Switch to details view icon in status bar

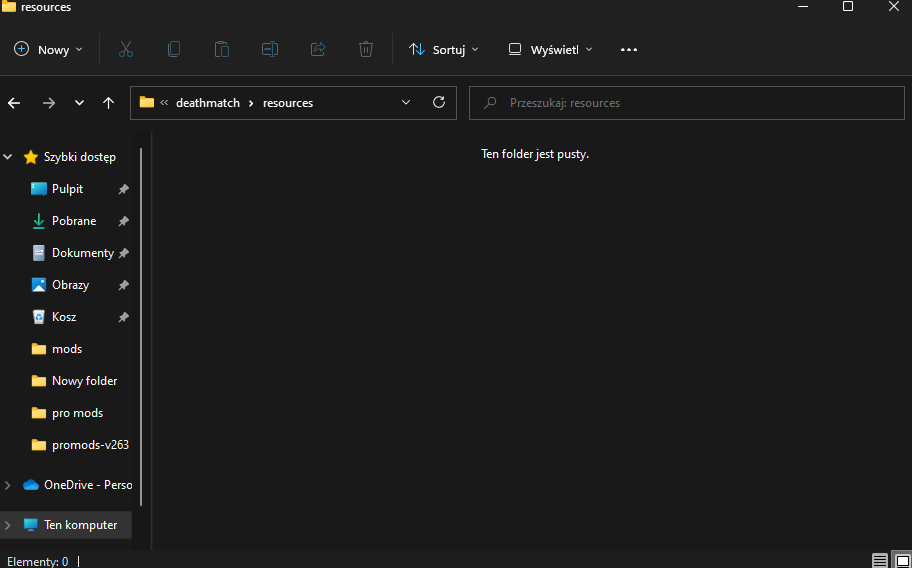click(880, 560)
